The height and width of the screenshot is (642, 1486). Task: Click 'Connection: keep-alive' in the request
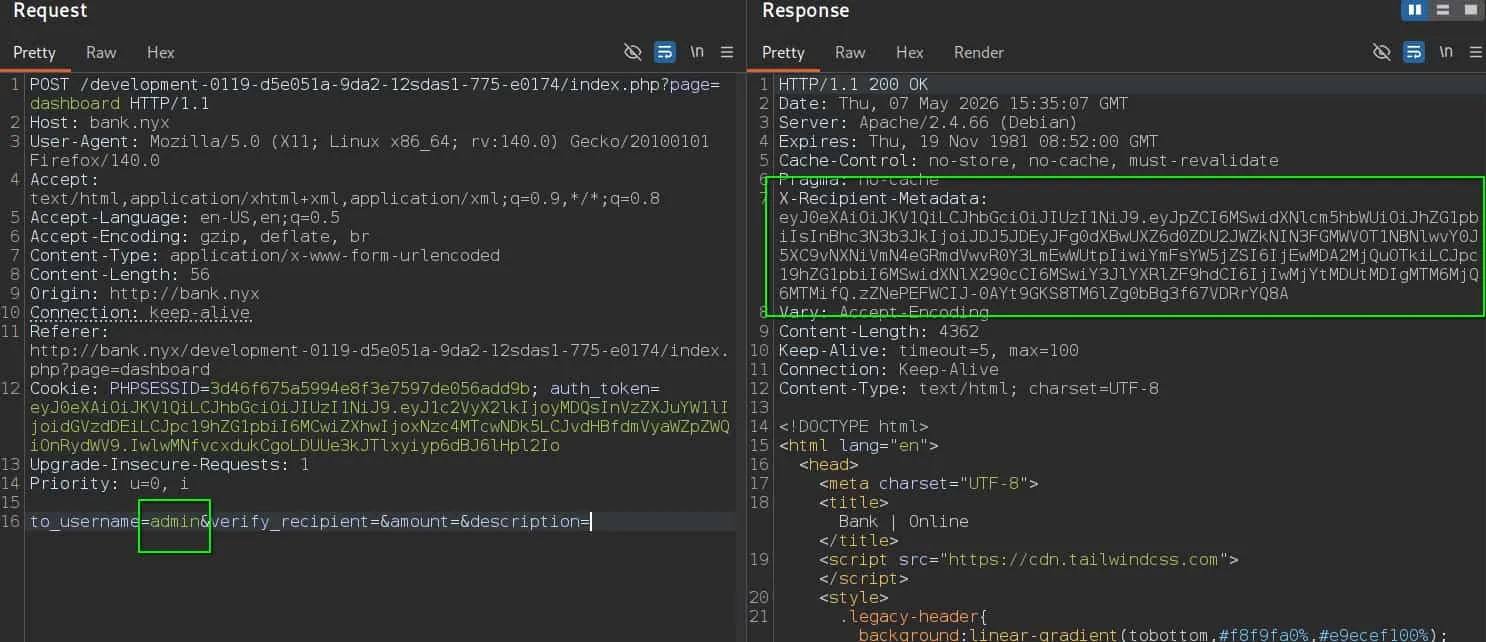pyautogui.click(x=140, y=313)
